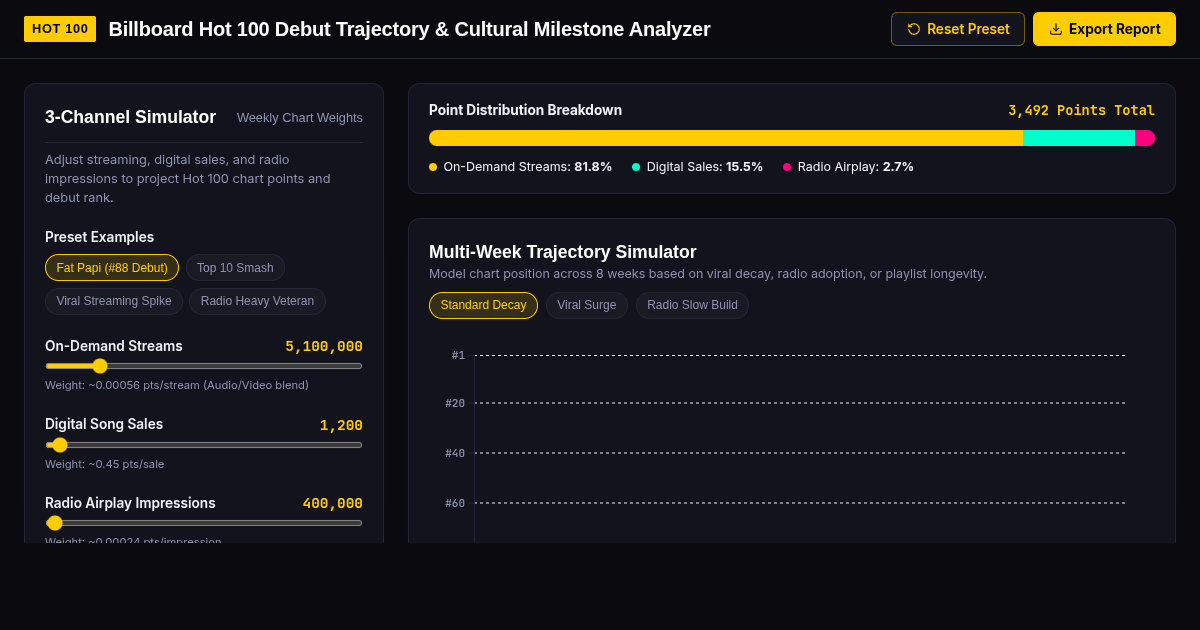Click the 3,492 Points Total readout
The height and width of the screenshot is (630, 1200).
tap(1081, 111)
